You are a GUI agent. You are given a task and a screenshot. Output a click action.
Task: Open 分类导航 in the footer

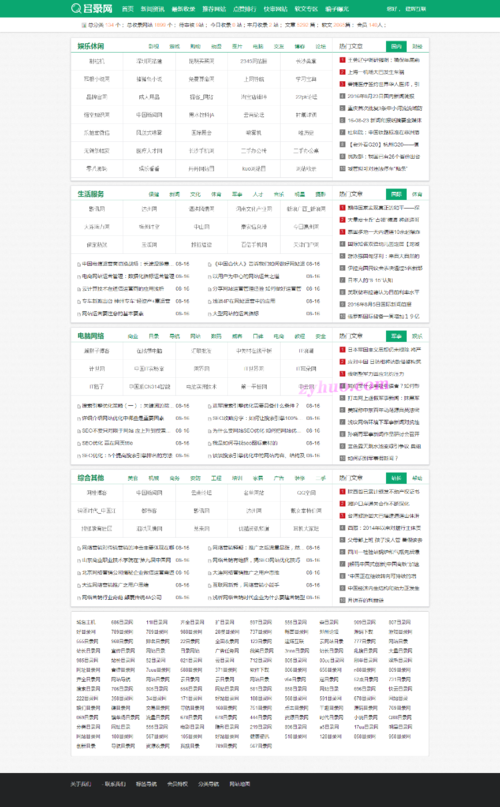pos(209,784)
